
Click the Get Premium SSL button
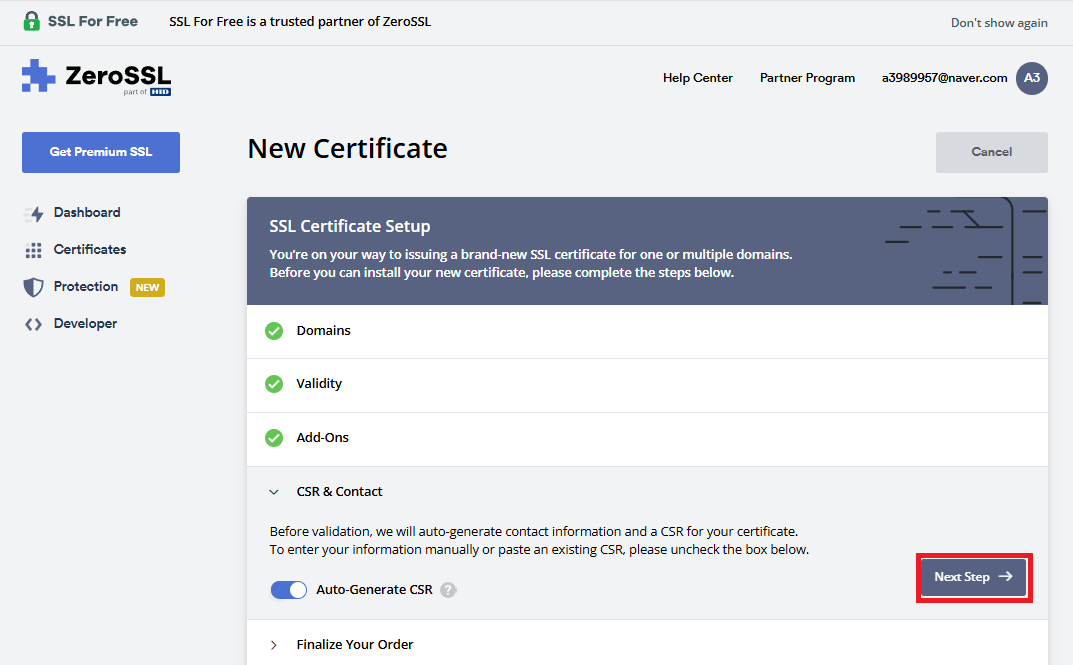coord(101,152)
